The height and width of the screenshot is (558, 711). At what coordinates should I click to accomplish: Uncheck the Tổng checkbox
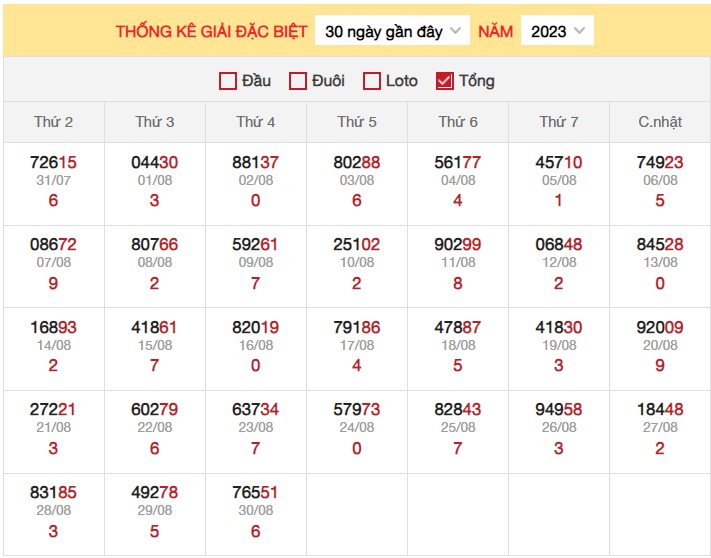[445, 81]
